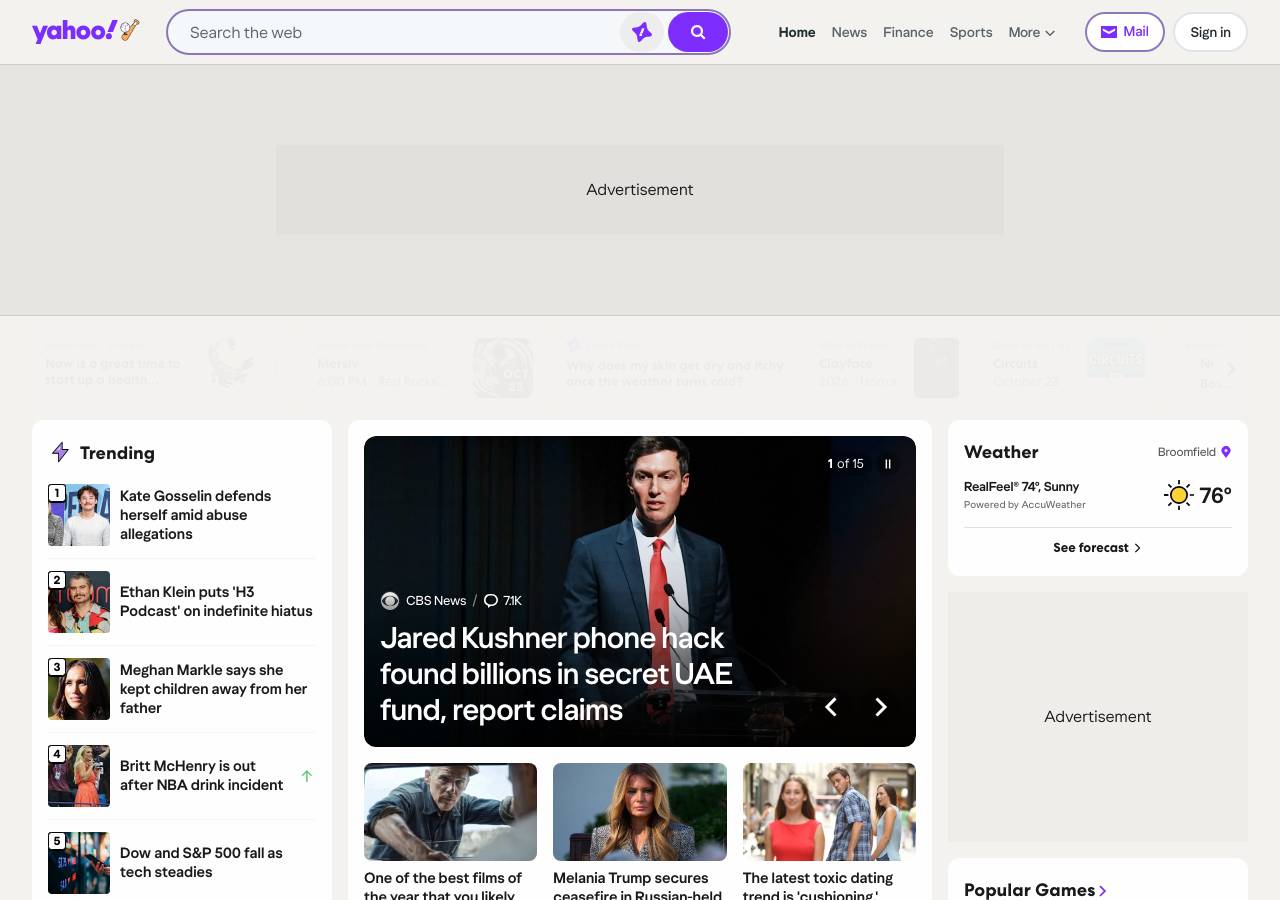Screen dimensions: 1280x900
Task: Open Meghan Markle trending story
Action: click(x=213, y=689)
